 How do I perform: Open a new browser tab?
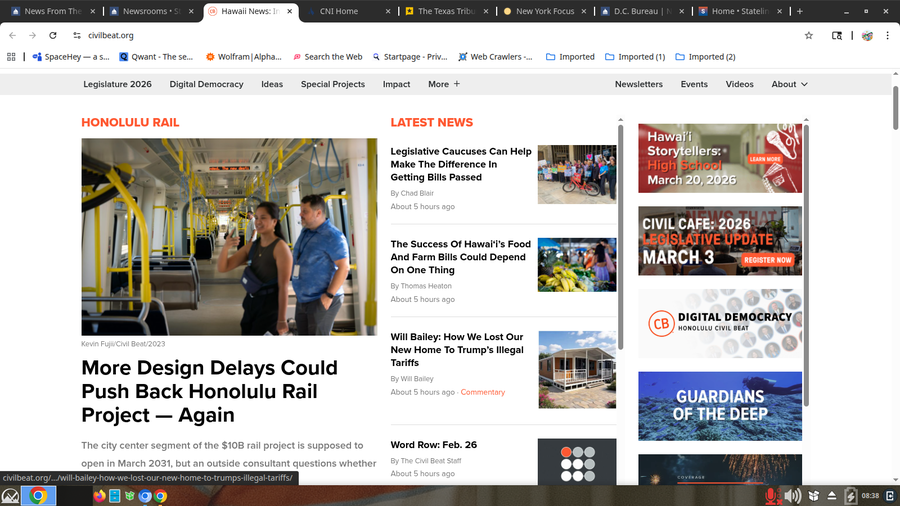[799, 11]
